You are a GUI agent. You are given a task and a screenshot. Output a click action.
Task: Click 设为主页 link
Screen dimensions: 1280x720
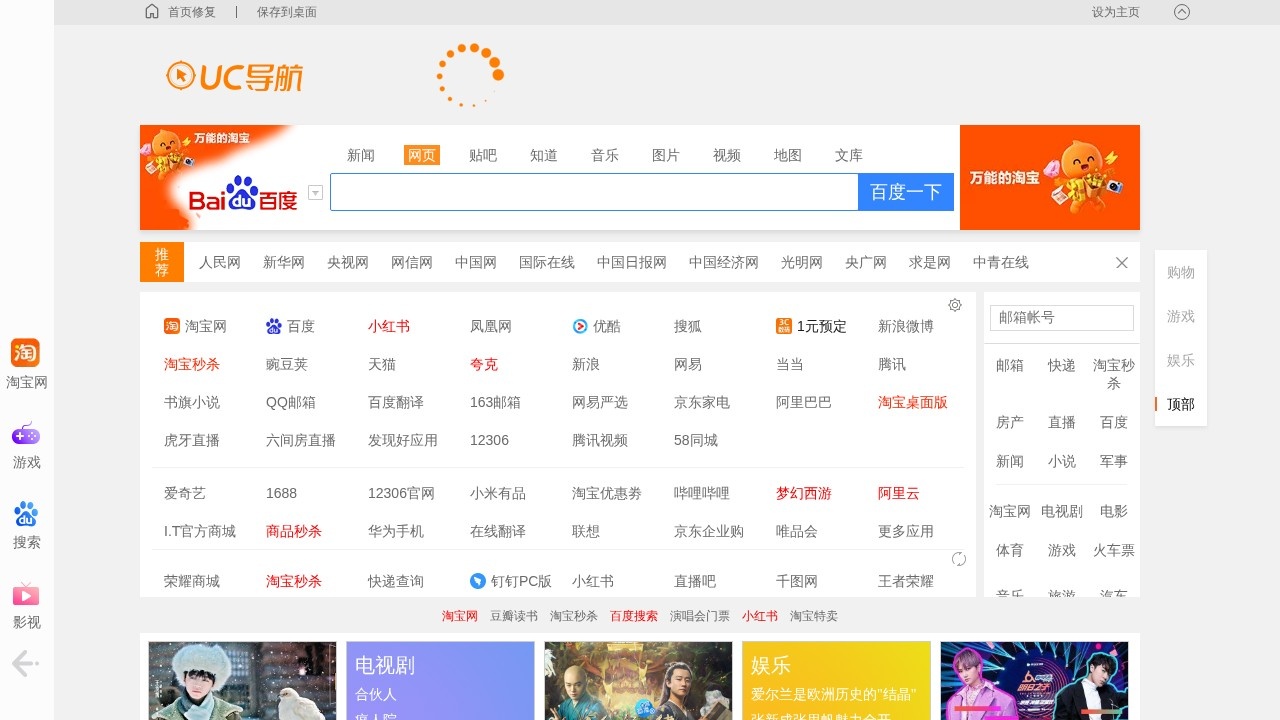pyautogui.click(x=1116, y=12)
